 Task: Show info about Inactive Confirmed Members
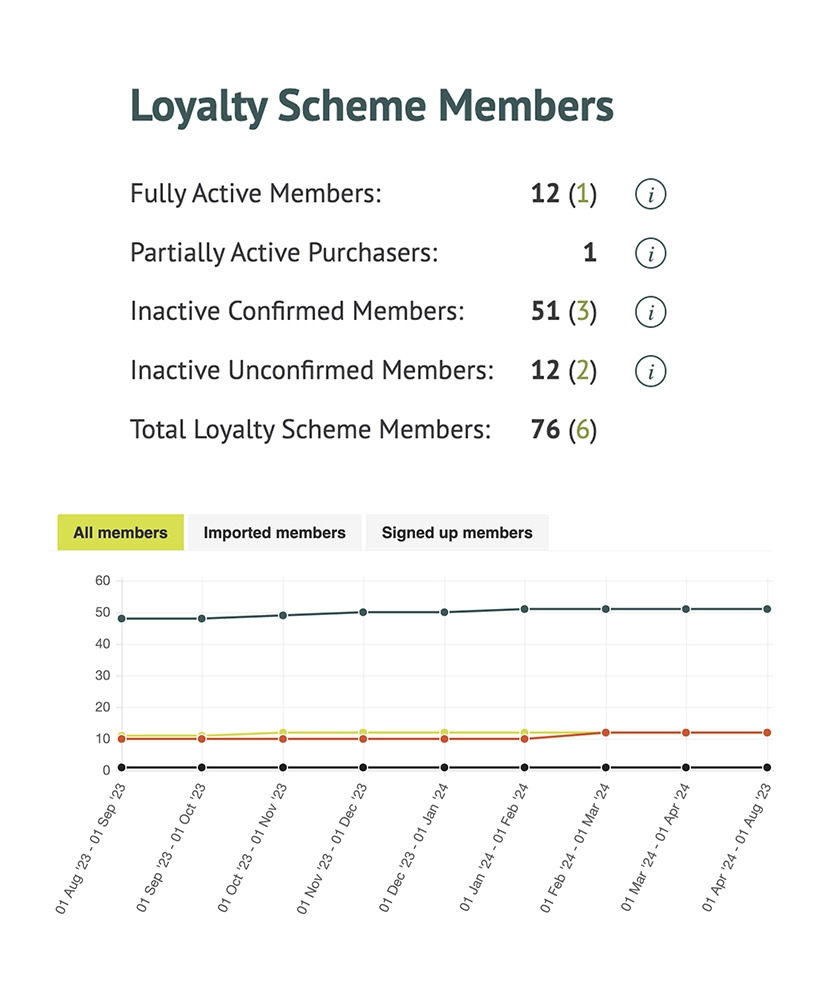650,313
